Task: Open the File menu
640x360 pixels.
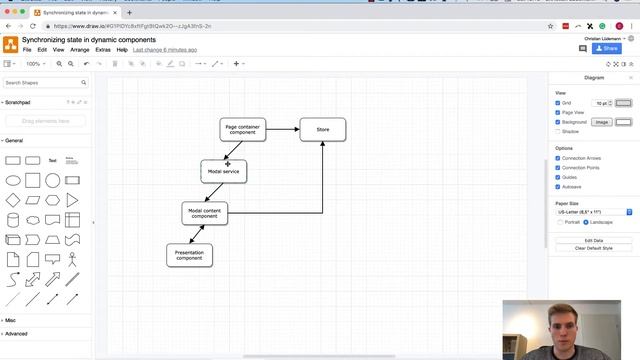Action: (x=27, y=50)
